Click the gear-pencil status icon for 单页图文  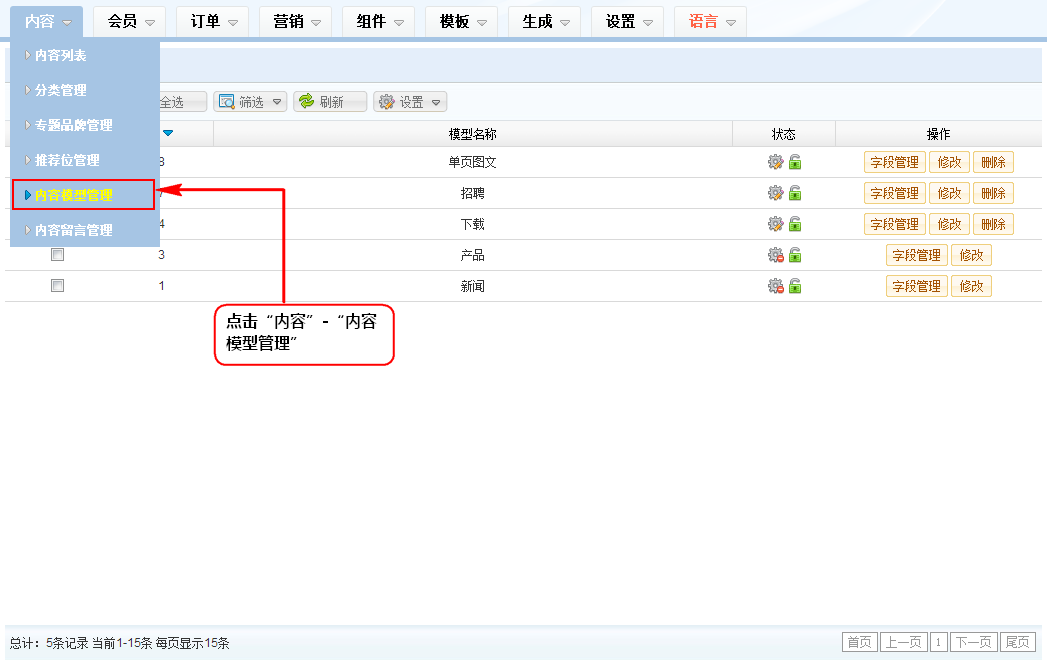(x=775, y=162)
